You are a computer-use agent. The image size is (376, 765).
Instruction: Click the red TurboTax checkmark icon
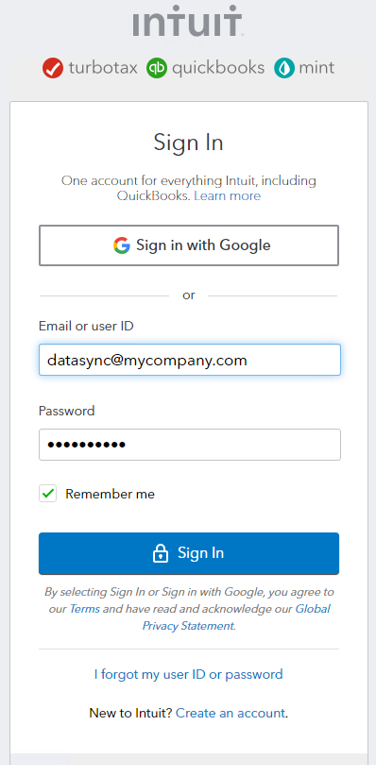[x=53, y=68]
